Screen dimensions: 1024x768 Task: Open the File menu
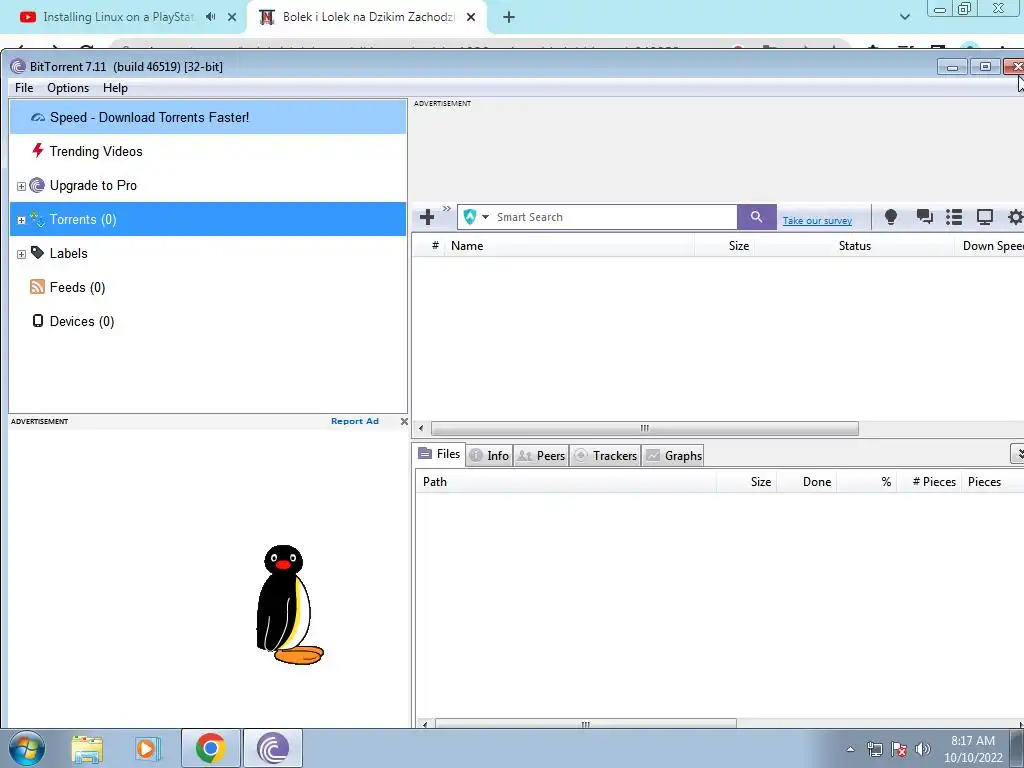(24, 88)
